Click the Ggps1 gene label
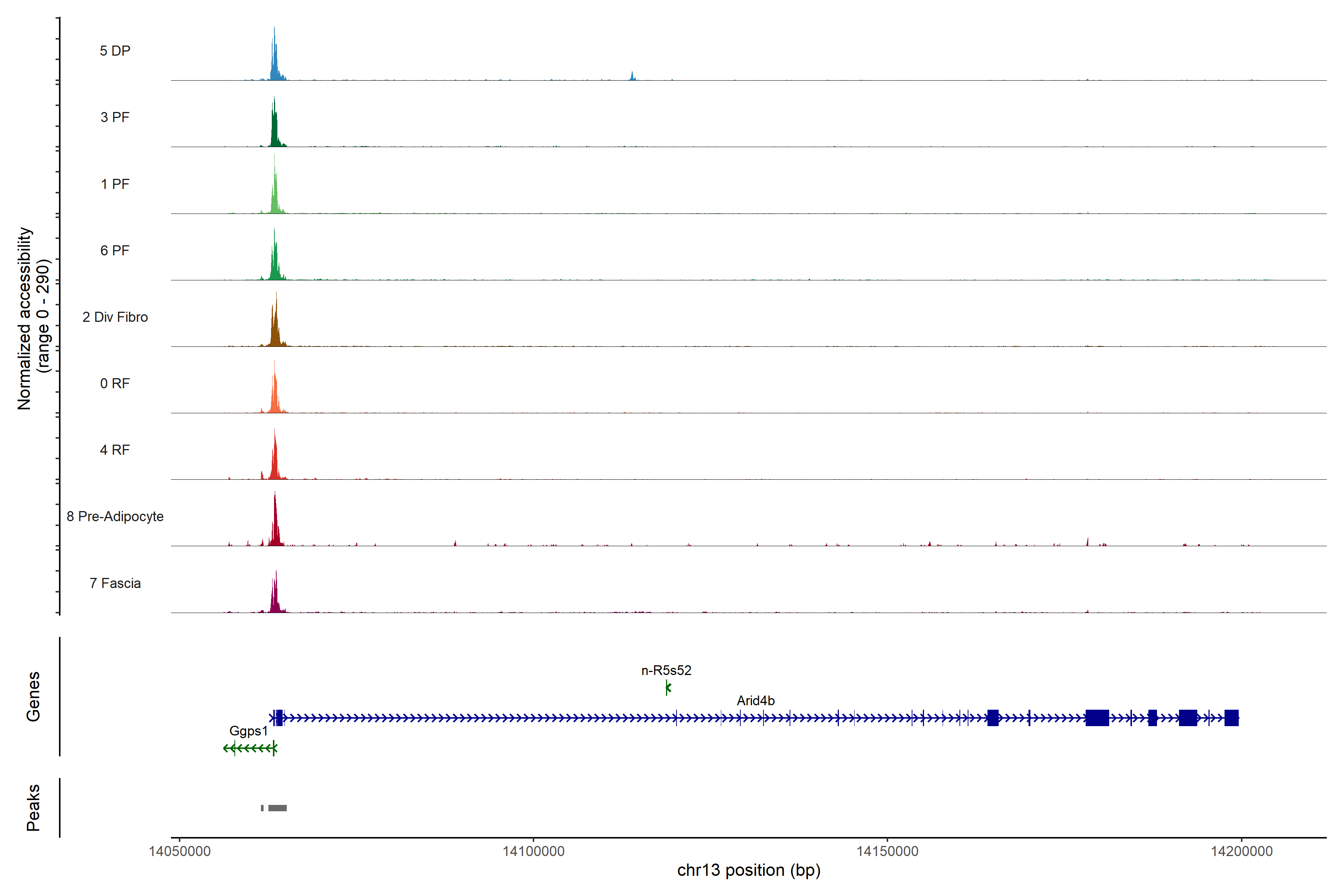Image resolution: width=1344 pixels, height=896 pixels. point(248,731)
